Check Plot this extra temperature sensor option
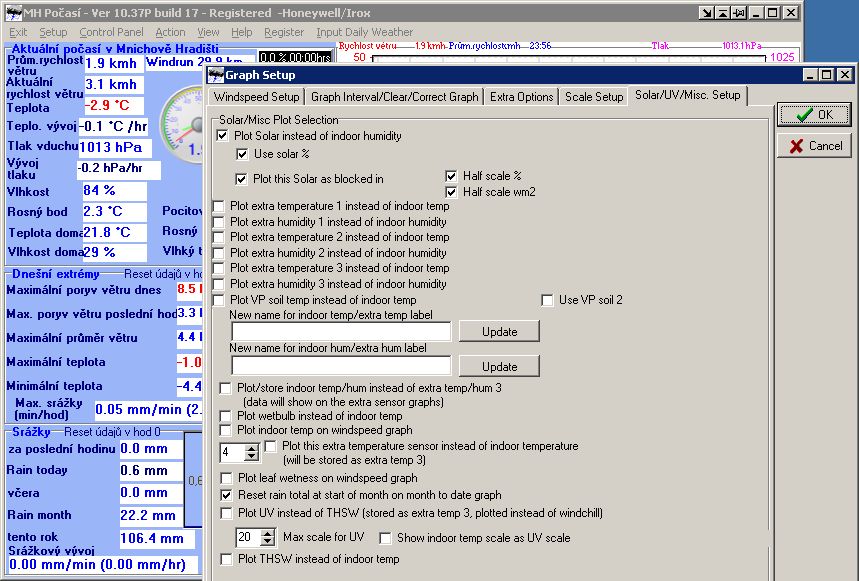Screen dimensions: 859x581 (270, 446)
